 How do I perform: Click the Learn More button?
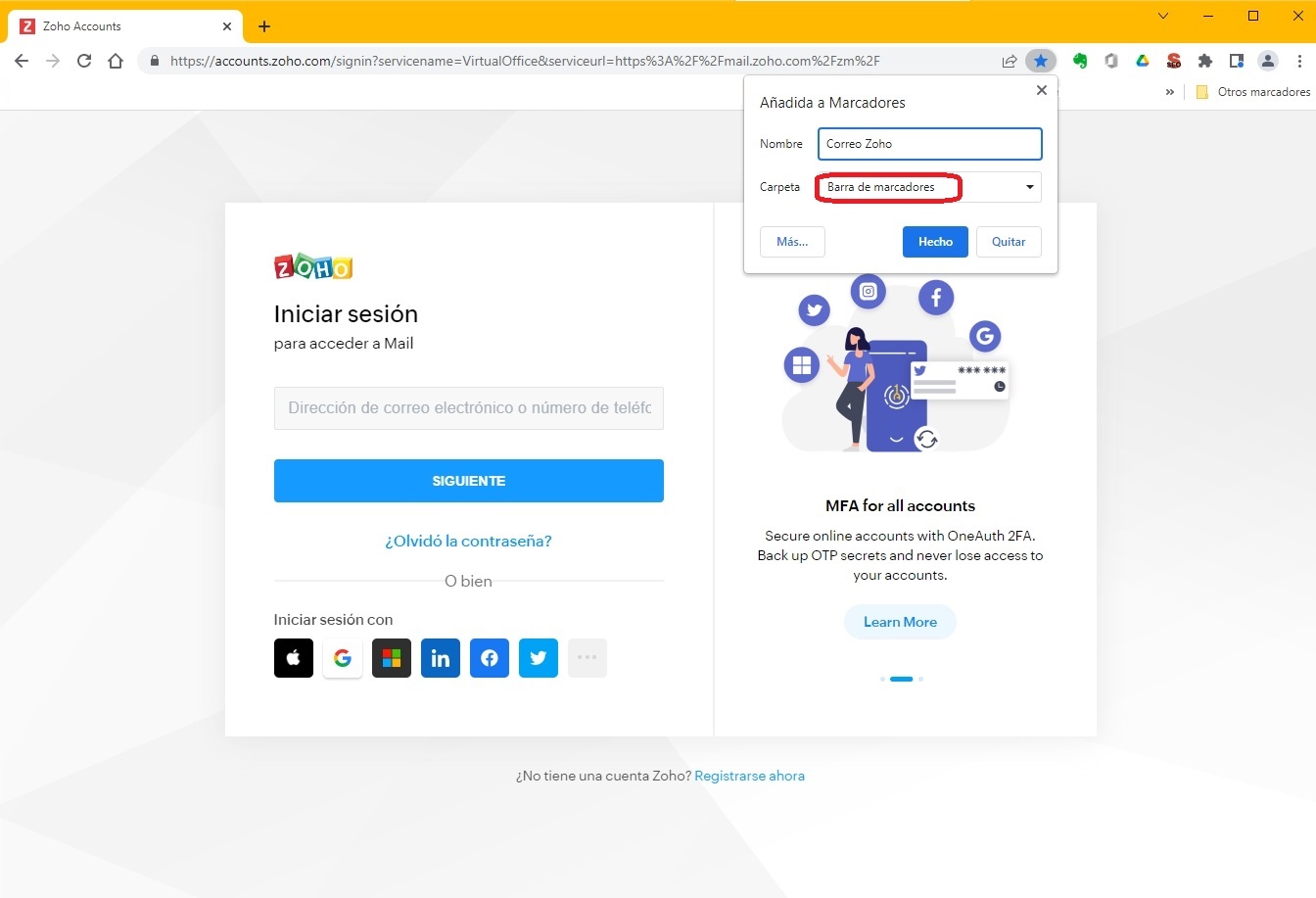tap(900, 622)
